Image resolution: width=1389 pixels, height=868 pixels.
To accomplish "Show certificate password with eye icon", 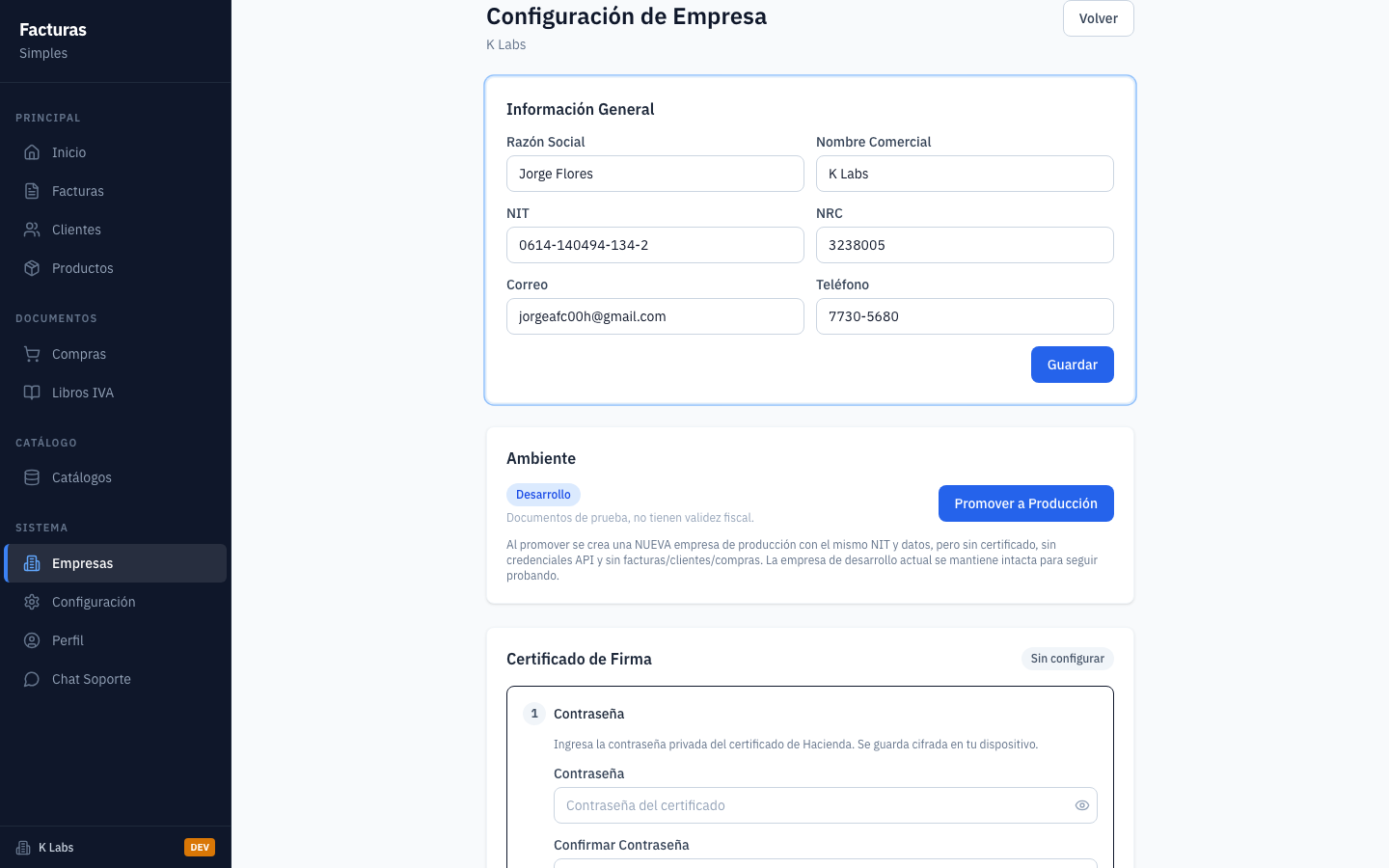I will point(1082,805).
